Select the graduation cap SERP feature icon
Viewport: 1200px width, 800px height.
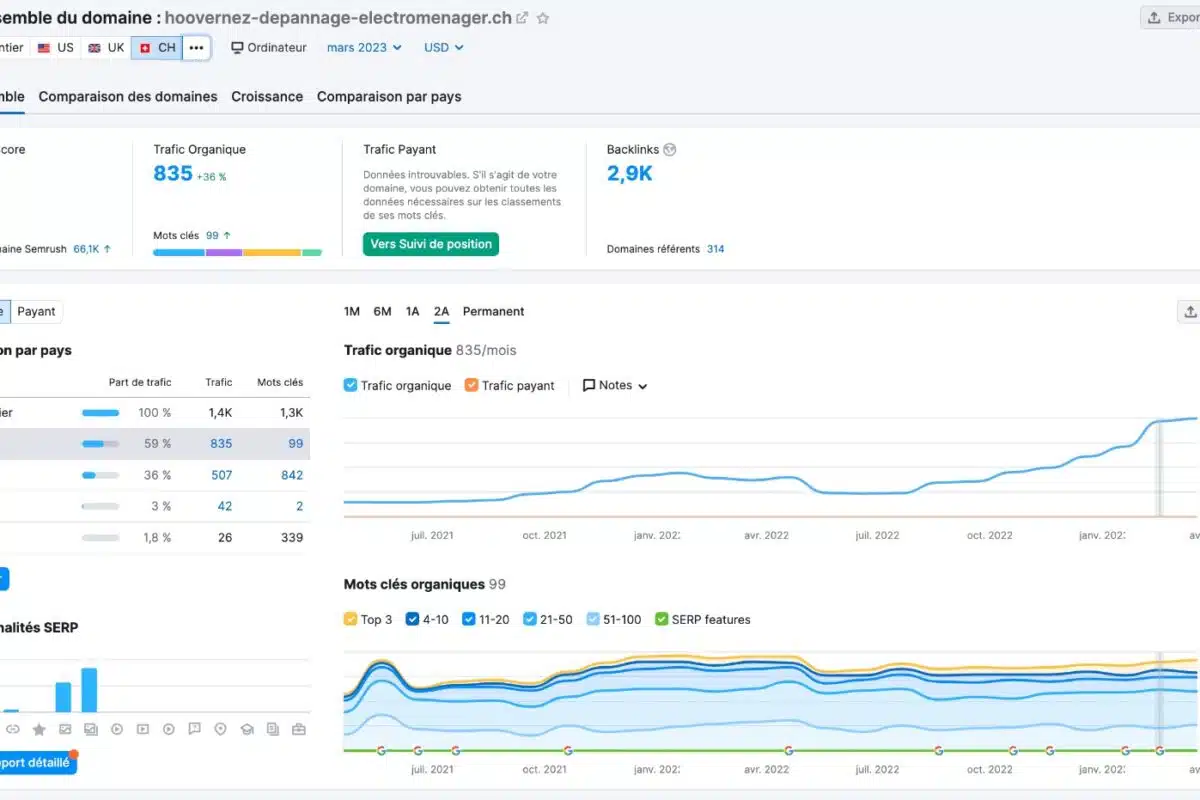click(x=247, y=729)
